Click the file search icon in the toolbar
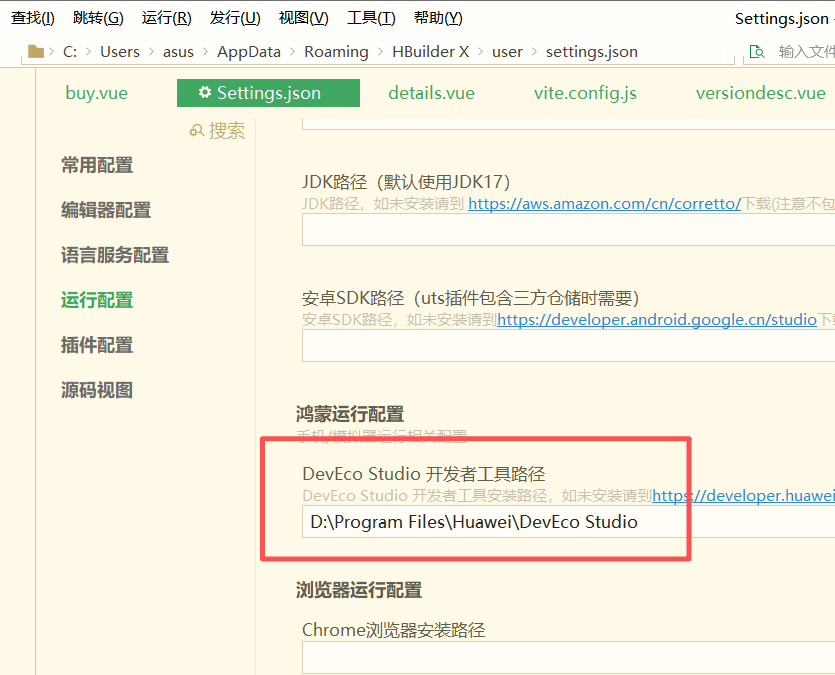This screenshot has width=835, height=675. coord(757,52)
